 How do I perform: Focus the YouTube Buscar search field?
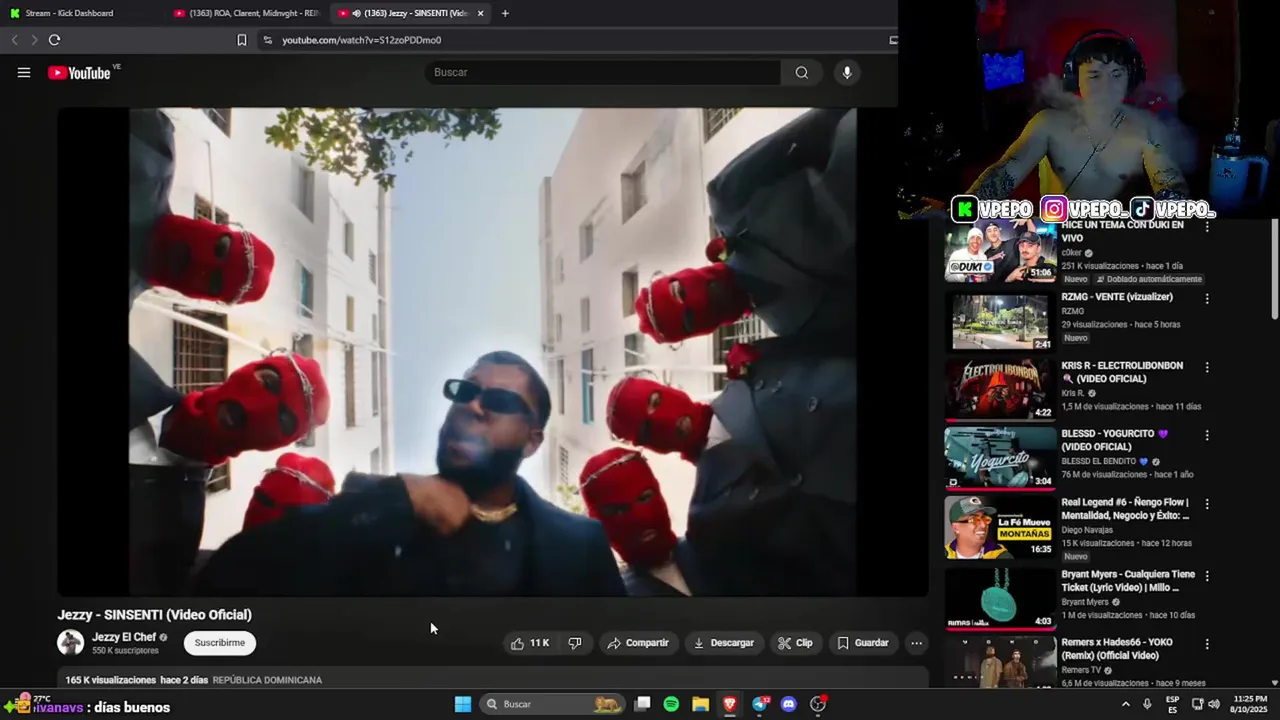[x=603, y=72]
